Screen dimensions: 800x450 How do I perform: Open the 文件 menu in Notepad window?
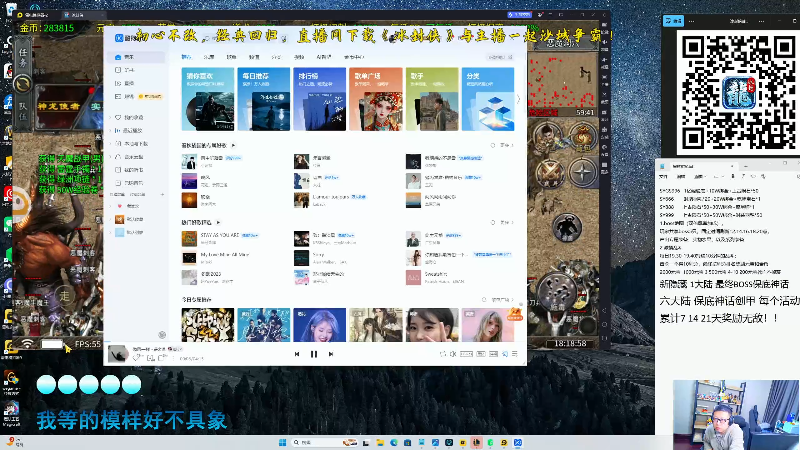point(663,177)
